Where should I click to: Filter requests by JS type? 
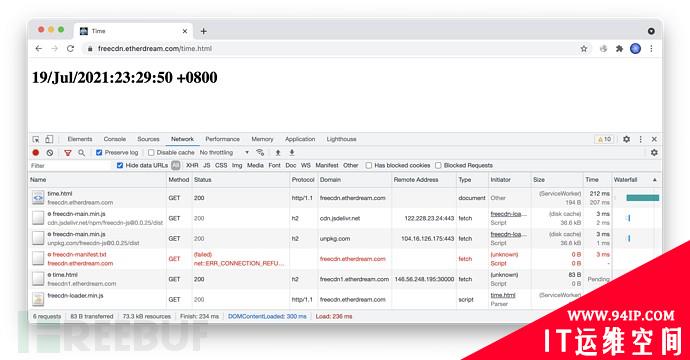point(206,165)
